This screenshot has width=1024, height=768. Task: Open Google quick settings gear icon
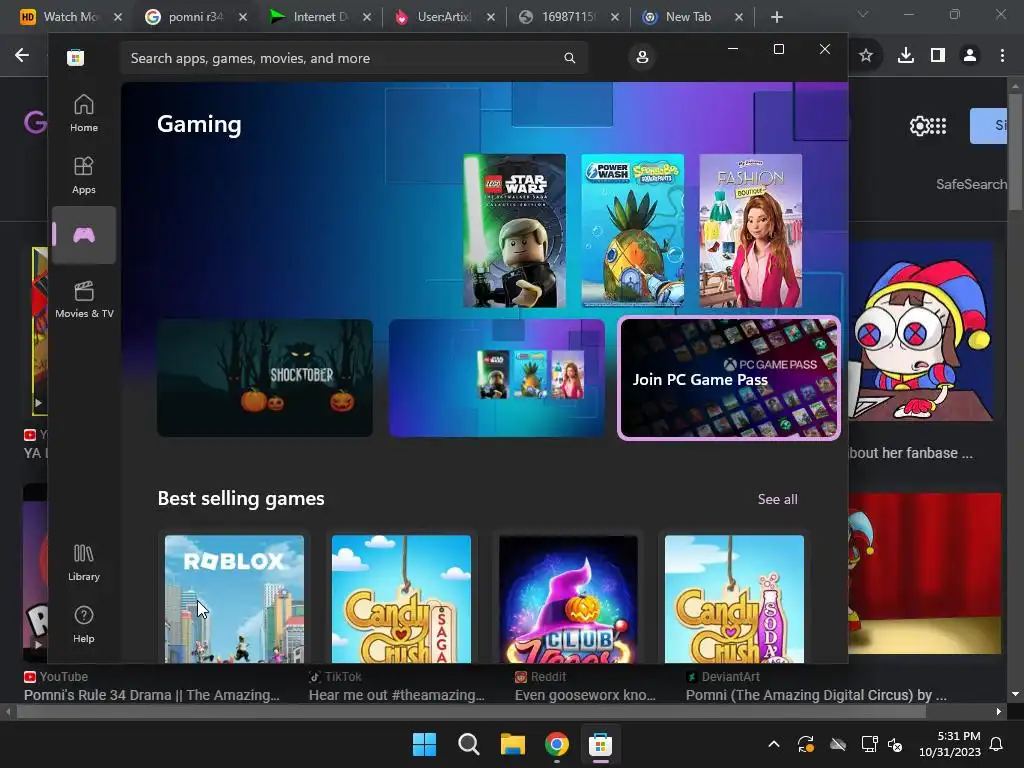919,125
